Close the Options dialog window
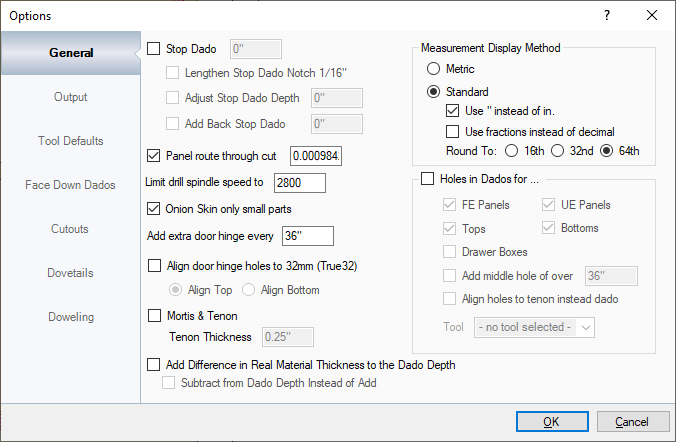 pyautogui.click(x=652, y=15)
